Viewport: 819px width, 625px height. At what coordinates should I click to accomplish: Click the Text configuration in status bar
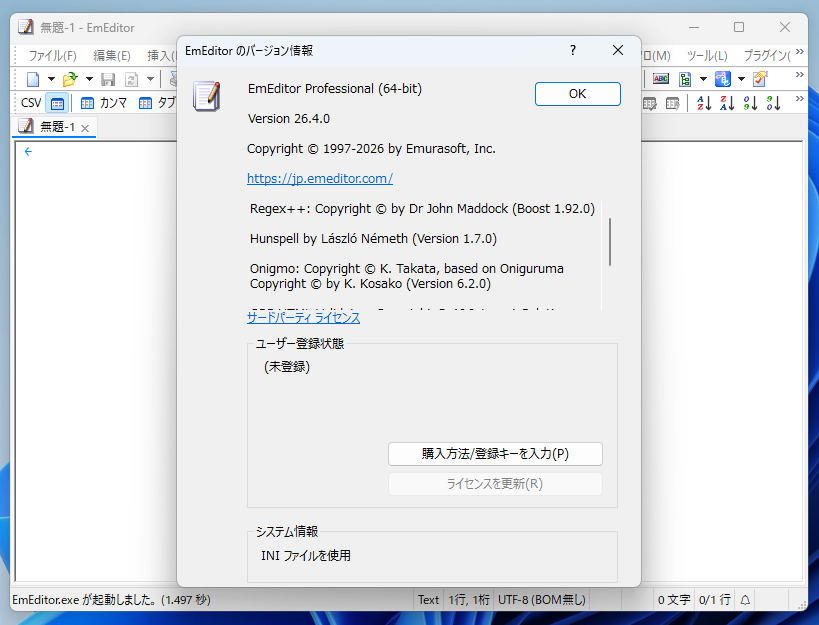tap(428, 600)
